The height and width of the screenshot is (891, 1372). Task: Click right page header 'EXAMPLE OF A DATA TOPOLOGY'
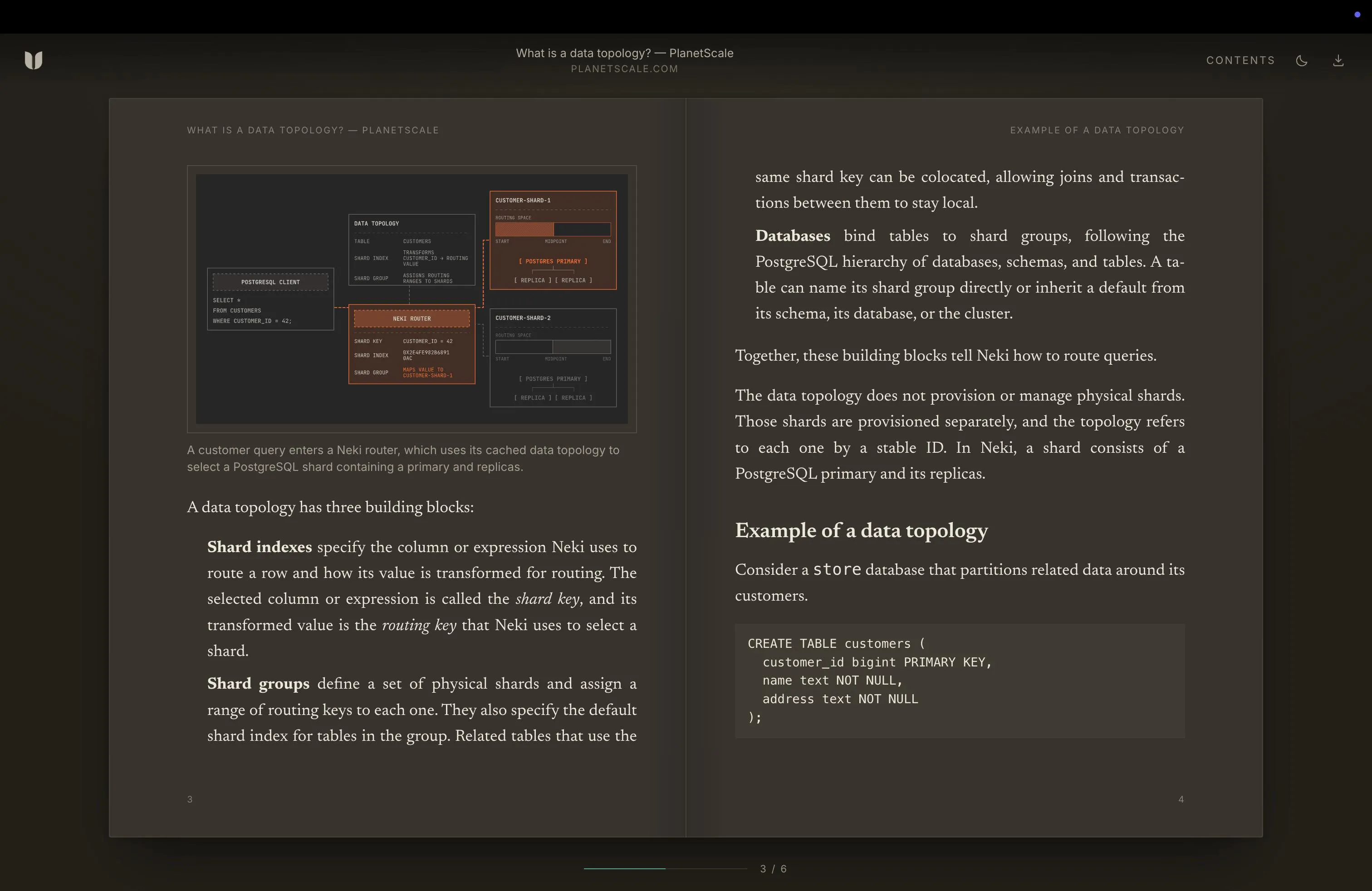1097,130
